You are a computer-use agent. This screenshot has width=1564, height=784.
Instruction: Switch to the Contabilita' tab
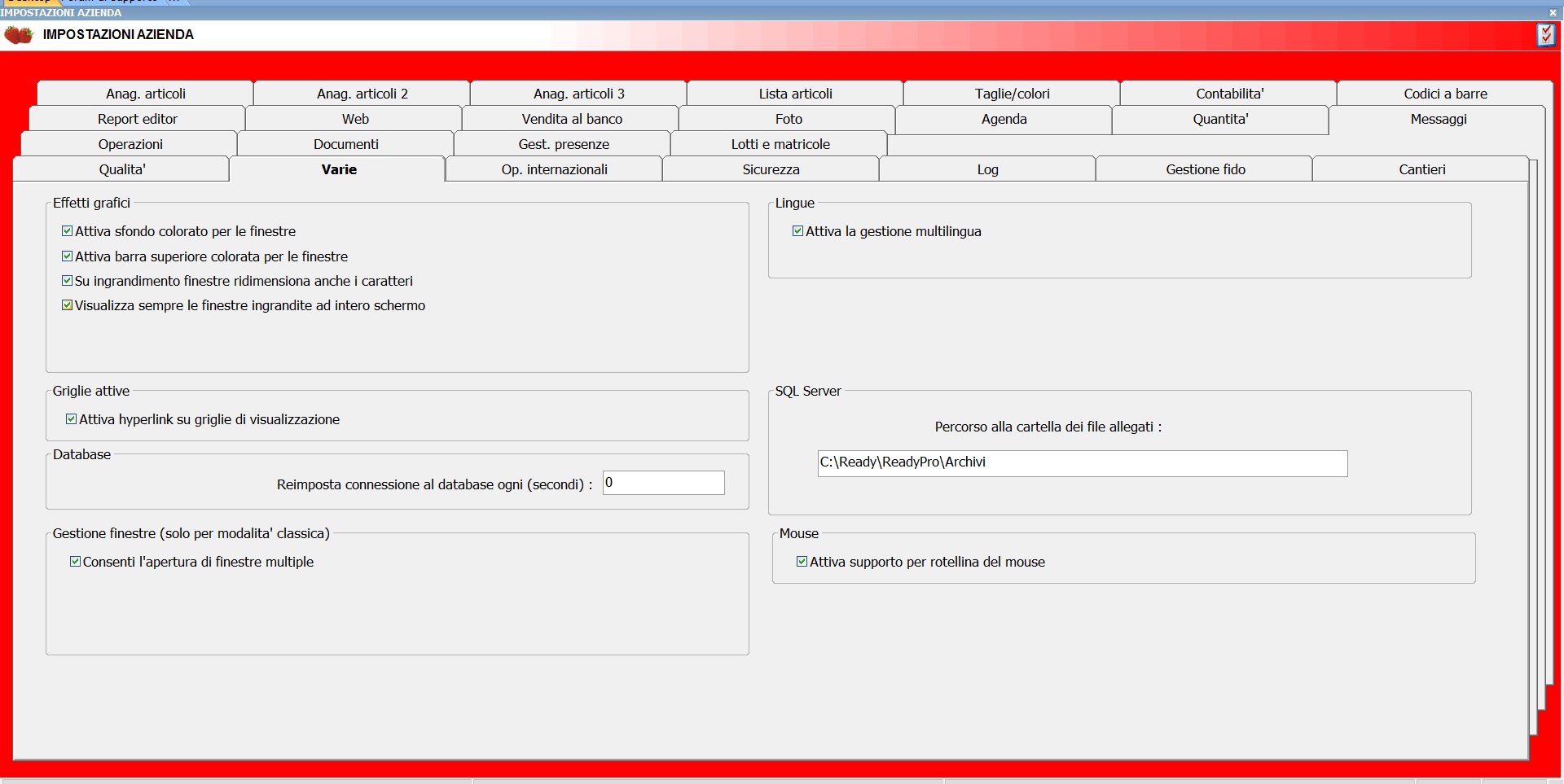(1229, 94)
